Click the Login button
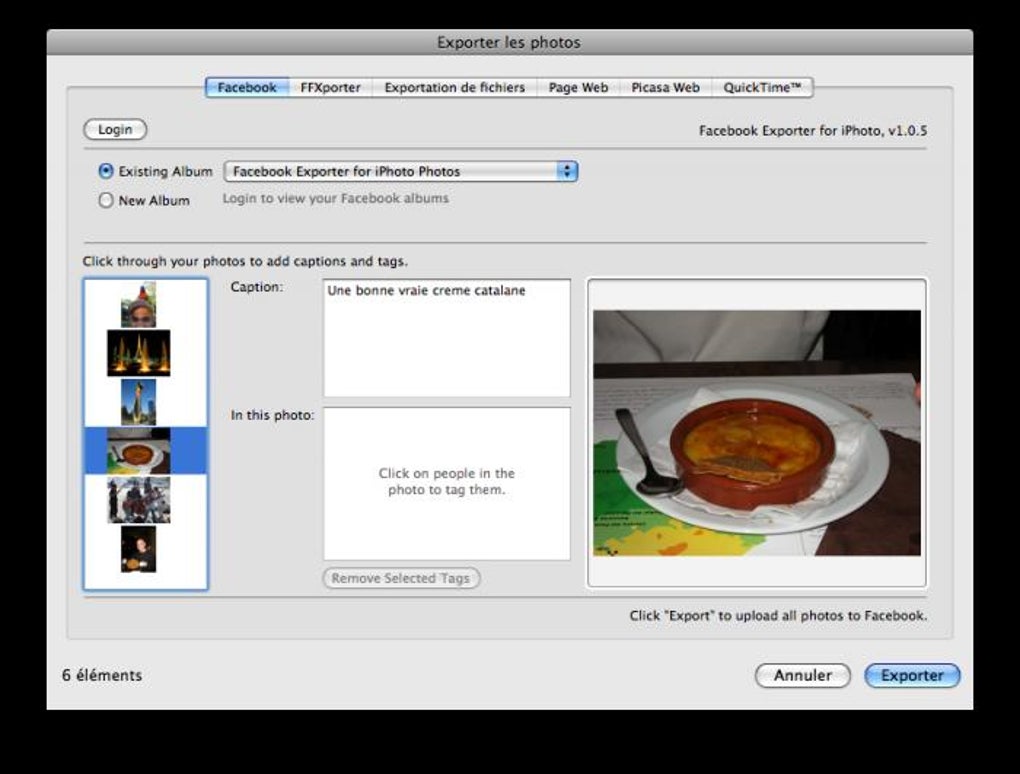The width and height of the screenshot is (1020, 774). click(x=115, y=129)
